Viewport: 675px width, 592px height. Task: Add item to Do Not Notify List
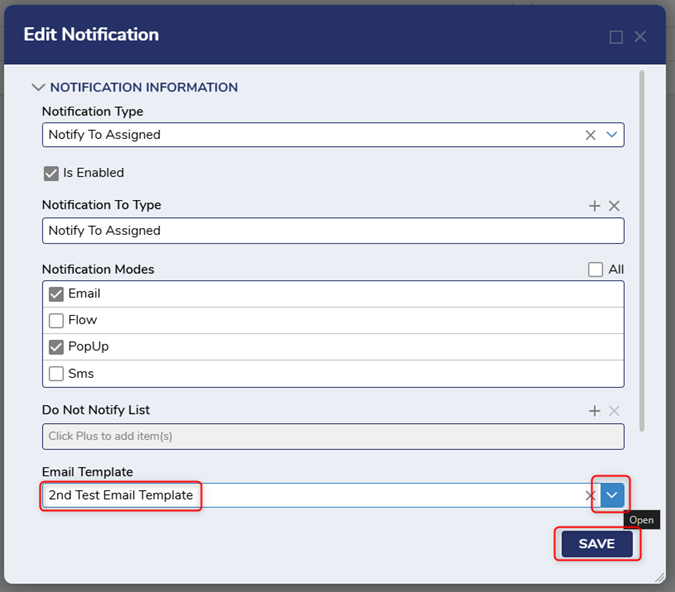594,411
